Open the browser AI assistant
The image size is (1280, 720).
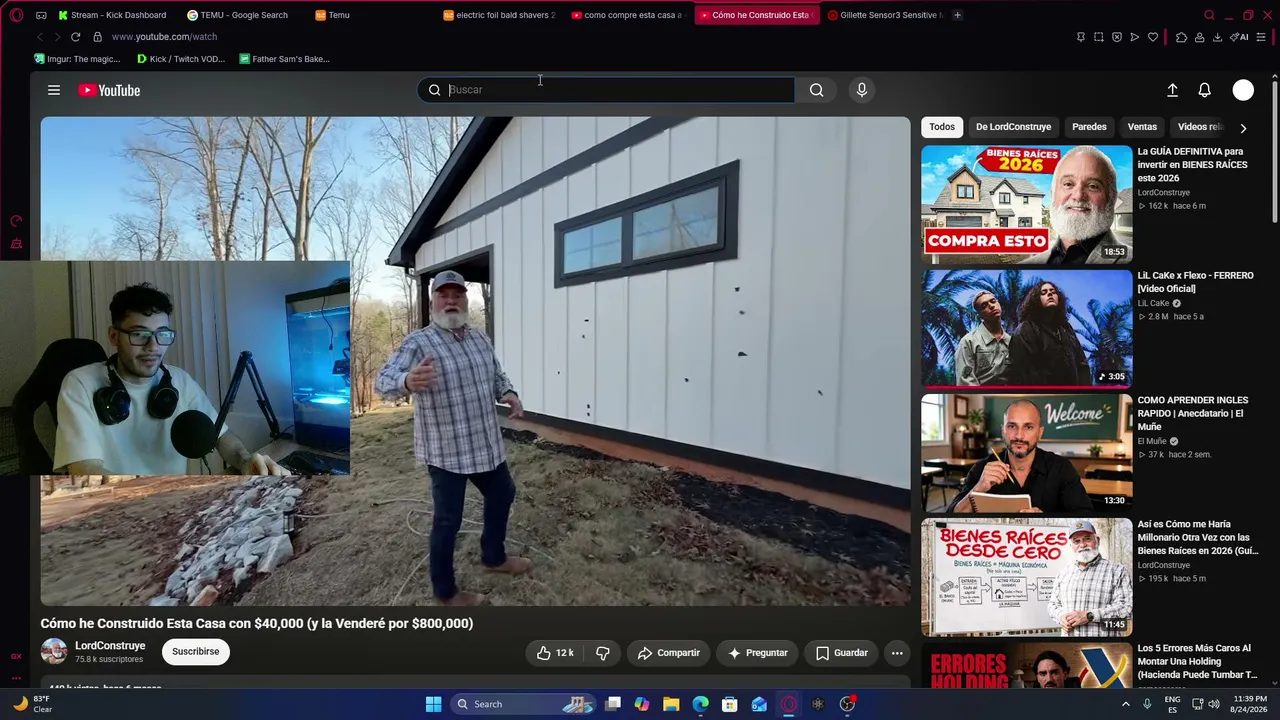pos(1239,37)
